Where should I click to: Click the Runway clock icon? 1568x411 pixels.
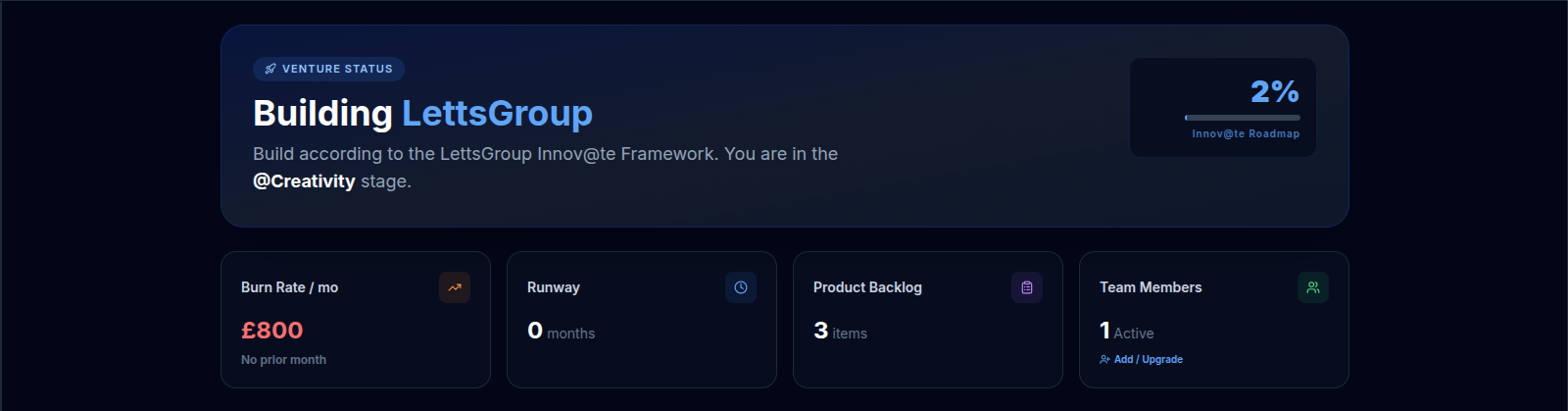pyautogui.click(x=741, y=287)
